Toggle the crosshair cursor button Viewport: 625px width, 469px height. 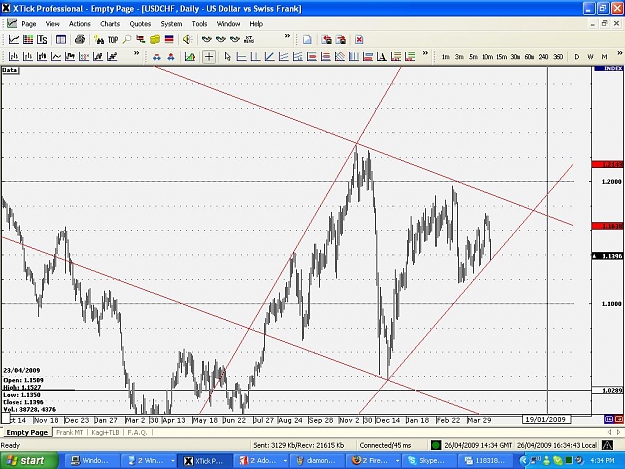point(209,57)
